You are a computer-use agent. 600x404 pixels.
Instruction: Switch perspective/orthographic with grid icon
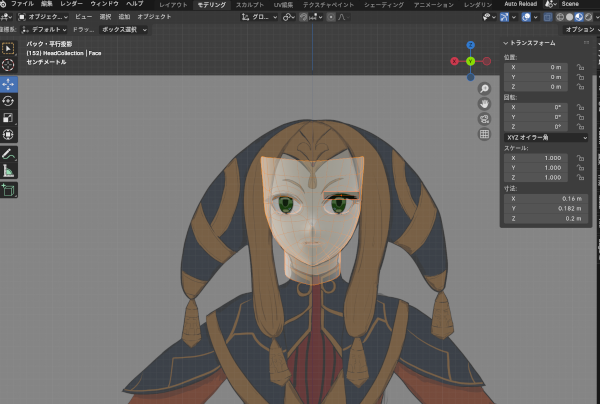[484, 133]
